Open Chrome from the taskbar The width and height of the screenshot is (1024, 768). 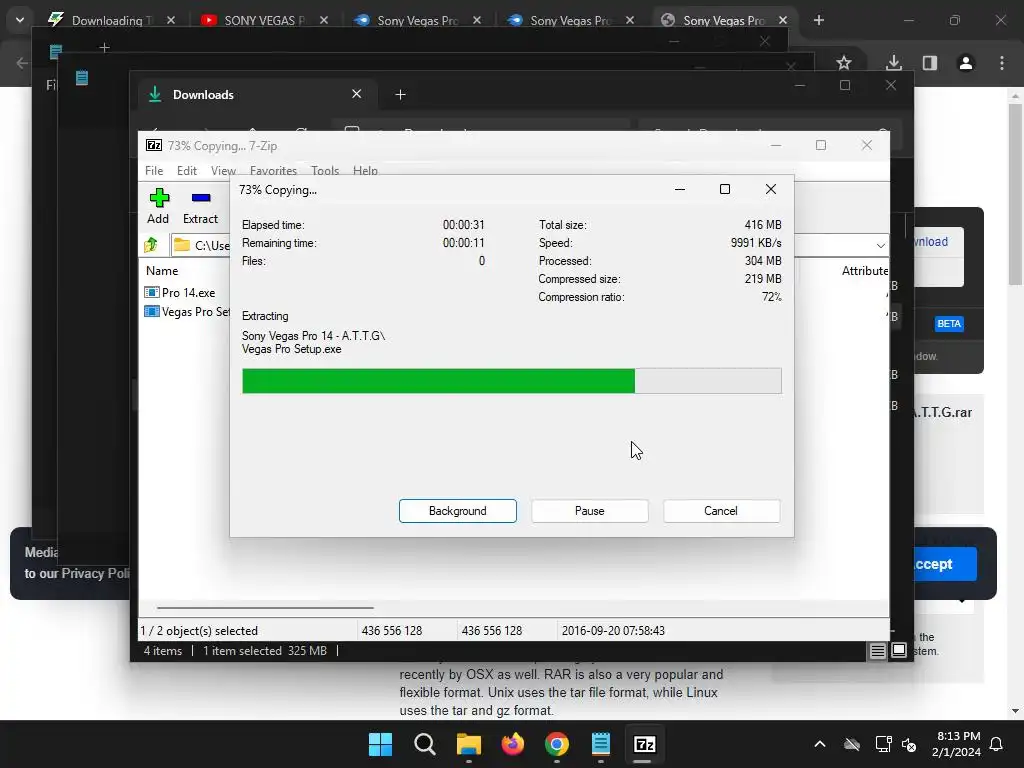coord(556,744)
